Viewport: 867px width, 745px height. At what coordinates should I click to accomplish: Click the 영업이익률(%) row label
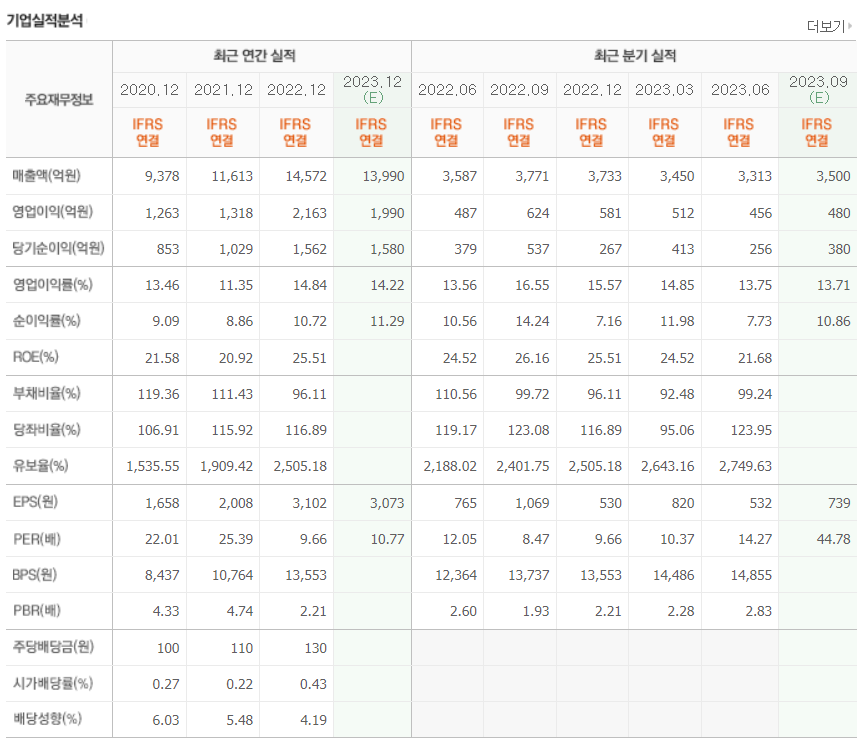coord(53,284)
